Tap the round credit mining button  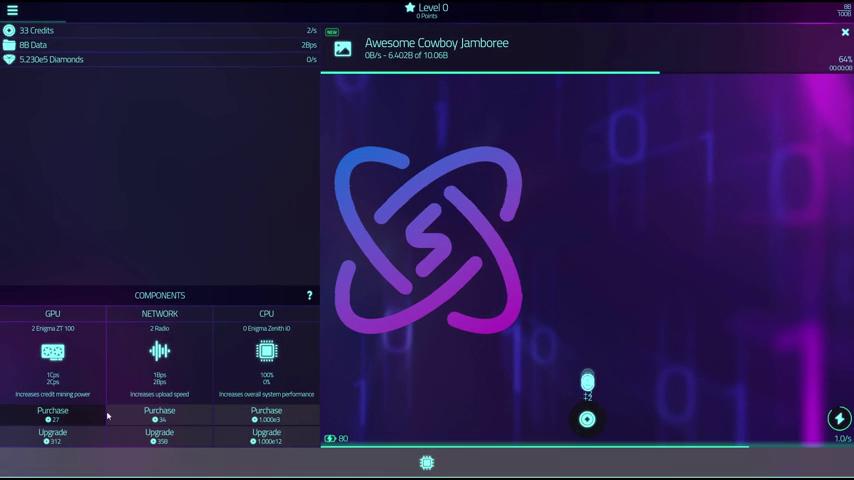coord(587,420)
